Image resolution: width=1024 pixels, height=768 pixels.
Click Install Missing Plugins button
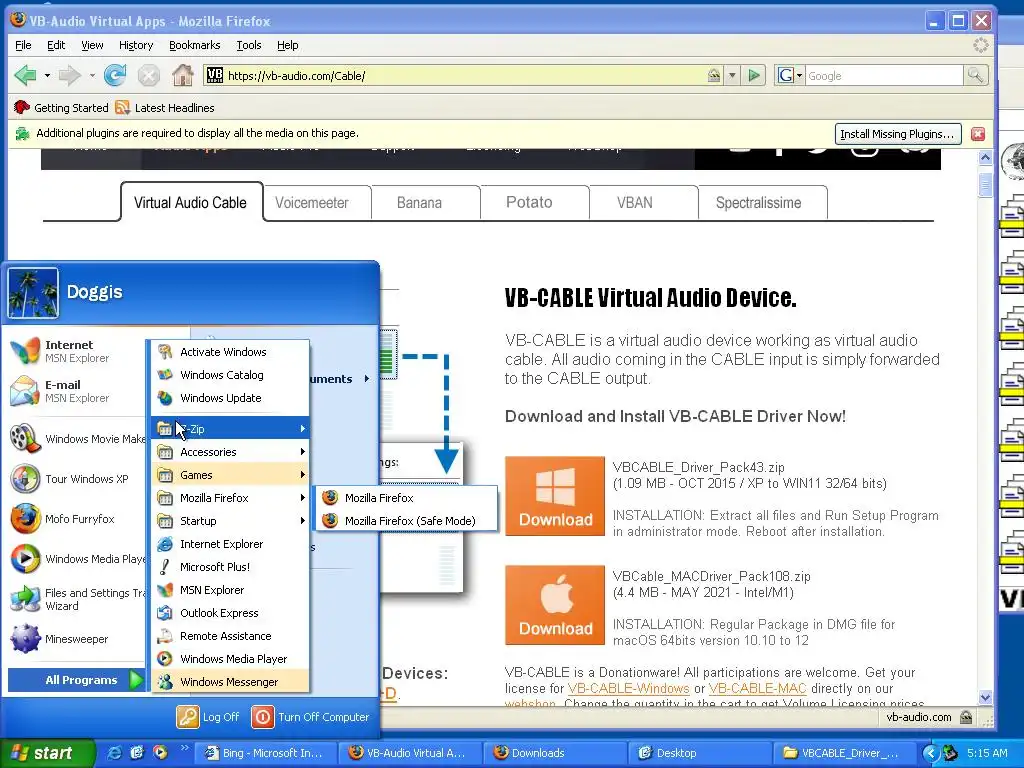coord(898,134)
